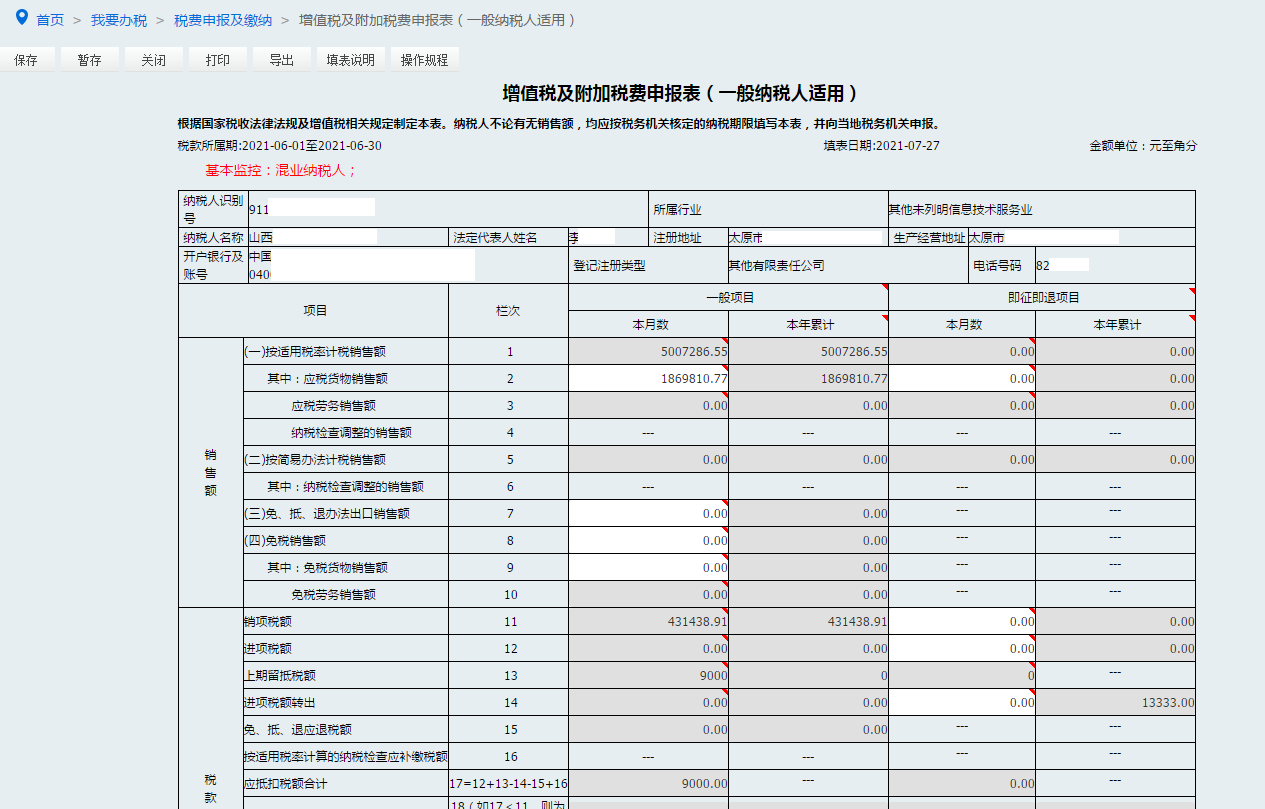This screenshot has width=1265, height=809.
Task: Edit 应税货物销售额 一般项目 本月数 field 1869810.77
Action: 648,379
